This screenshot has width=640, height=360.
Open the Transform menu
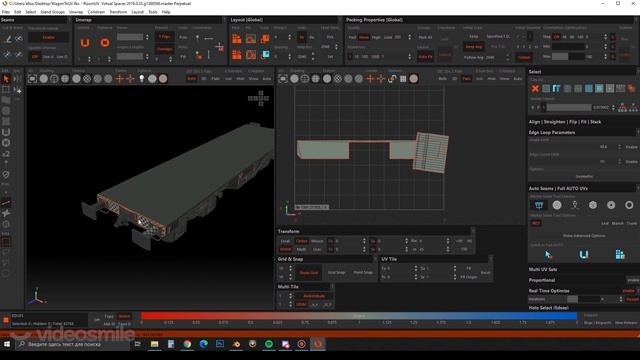[x=118, y=12]
